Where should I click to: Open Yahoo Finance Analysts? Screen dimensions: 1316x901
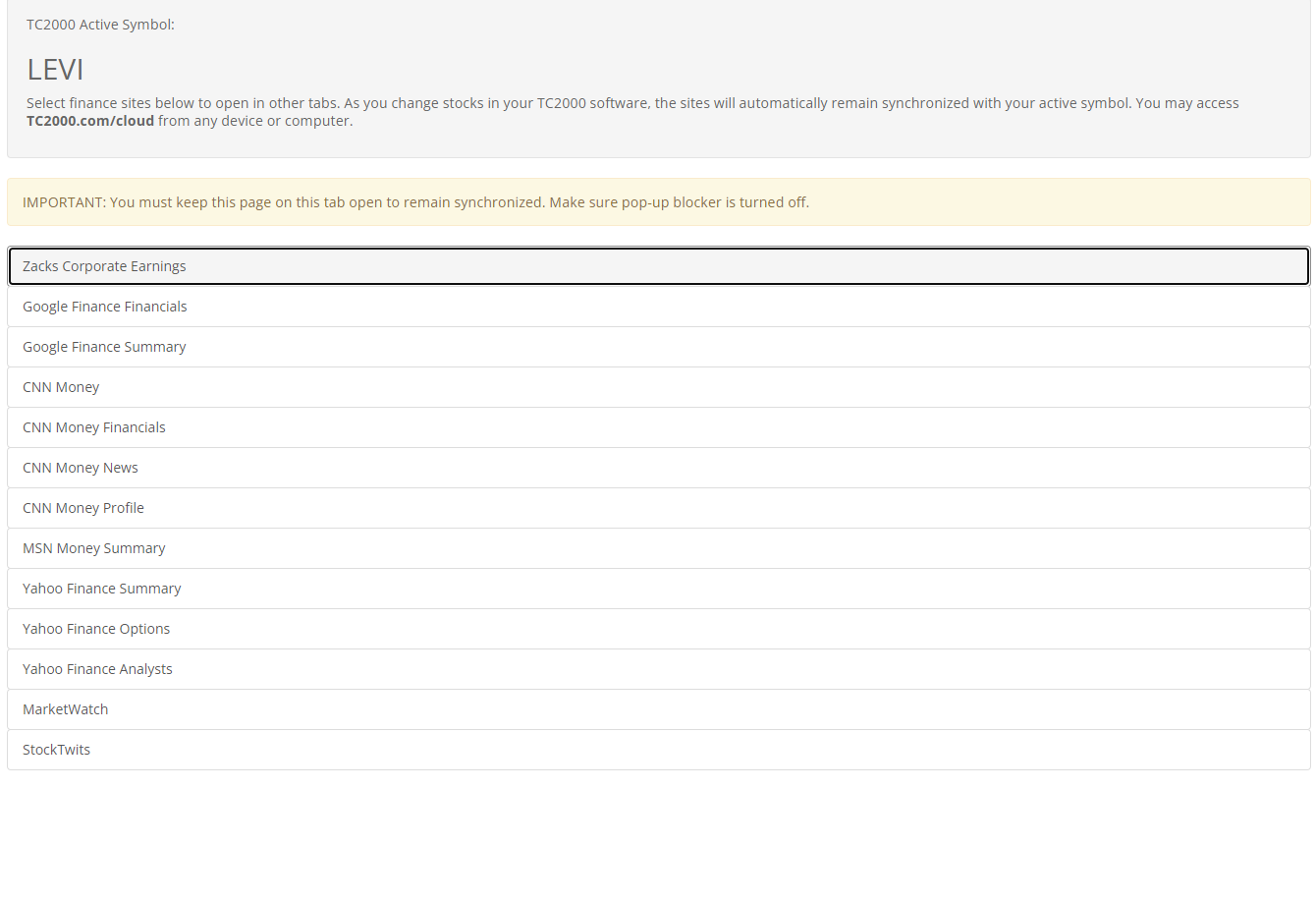(658, 669)
